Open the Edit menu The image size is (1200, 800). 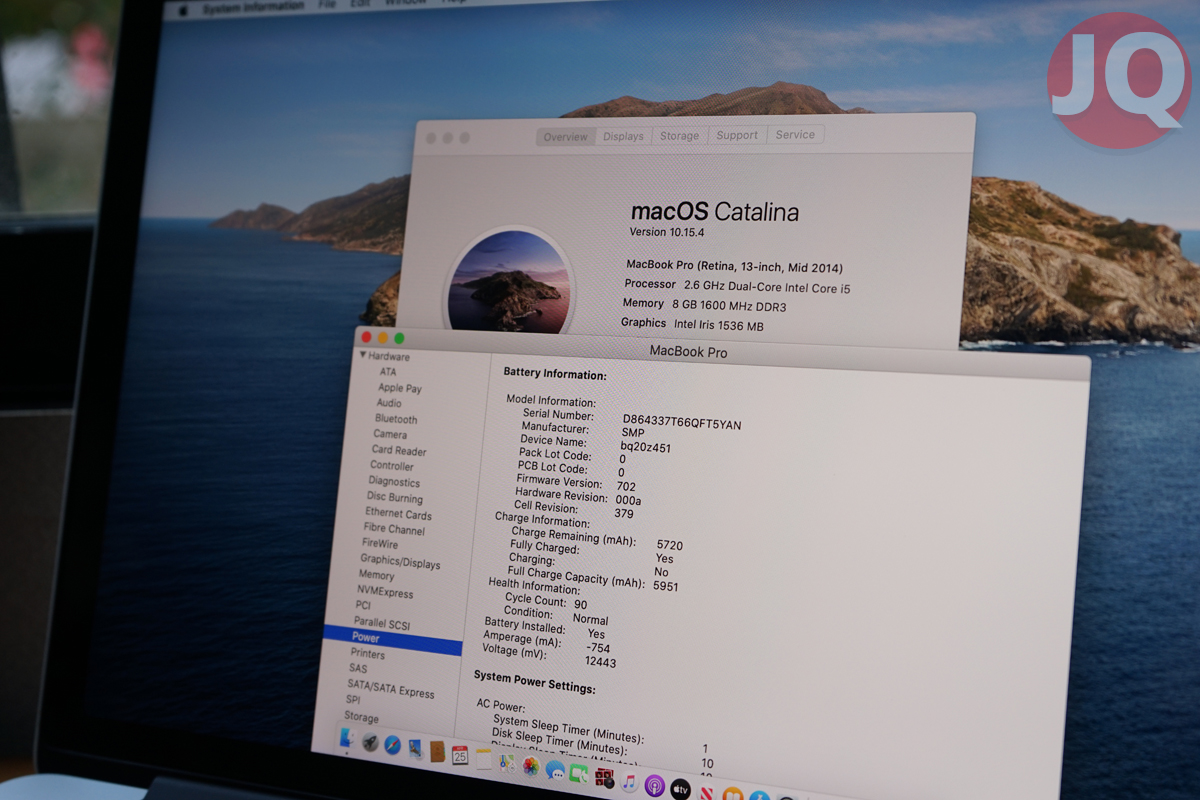coord(361,4)
